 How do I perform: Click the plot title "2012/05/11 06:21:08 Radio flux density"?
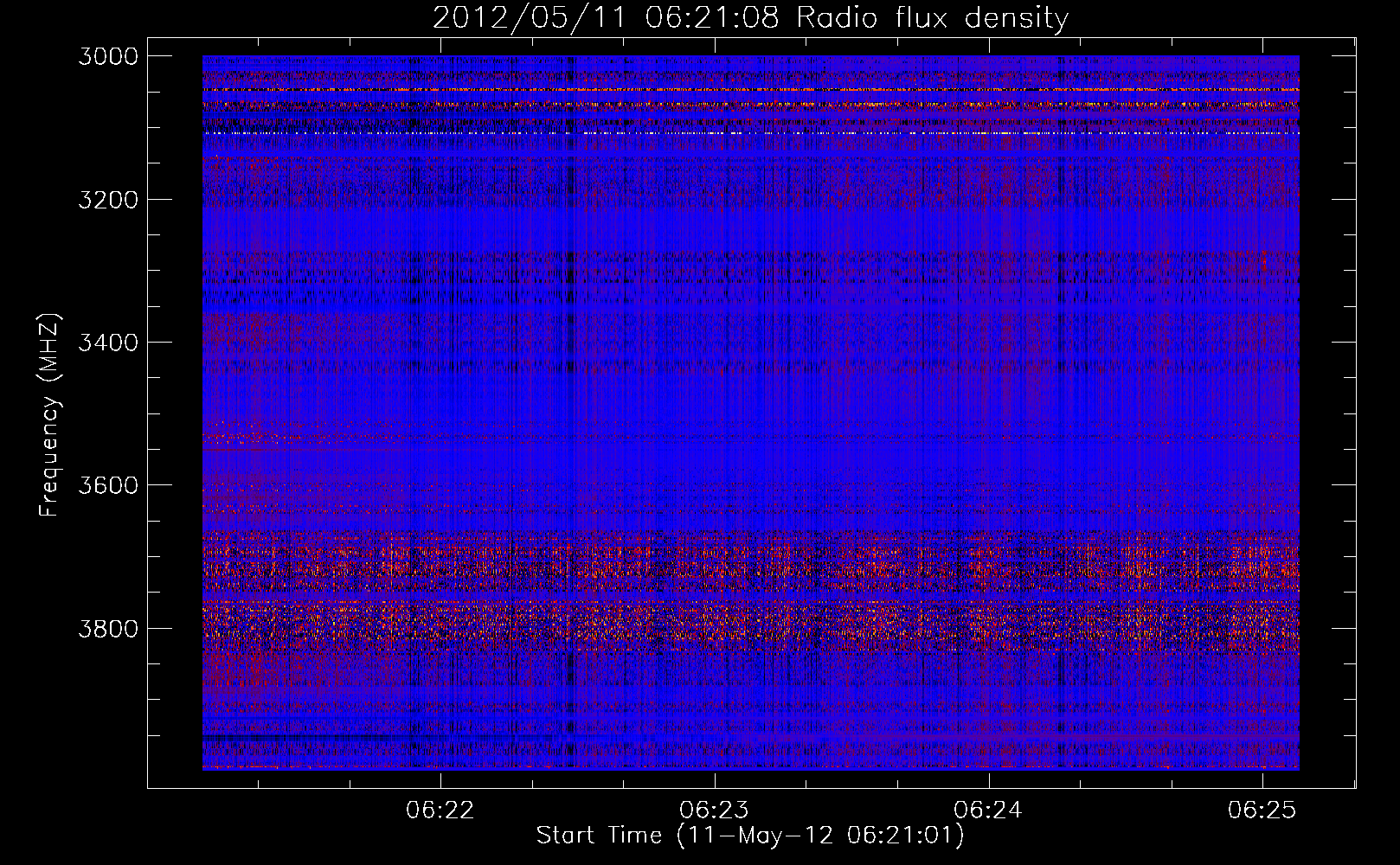pyautogui.click(x=750, y=17)
